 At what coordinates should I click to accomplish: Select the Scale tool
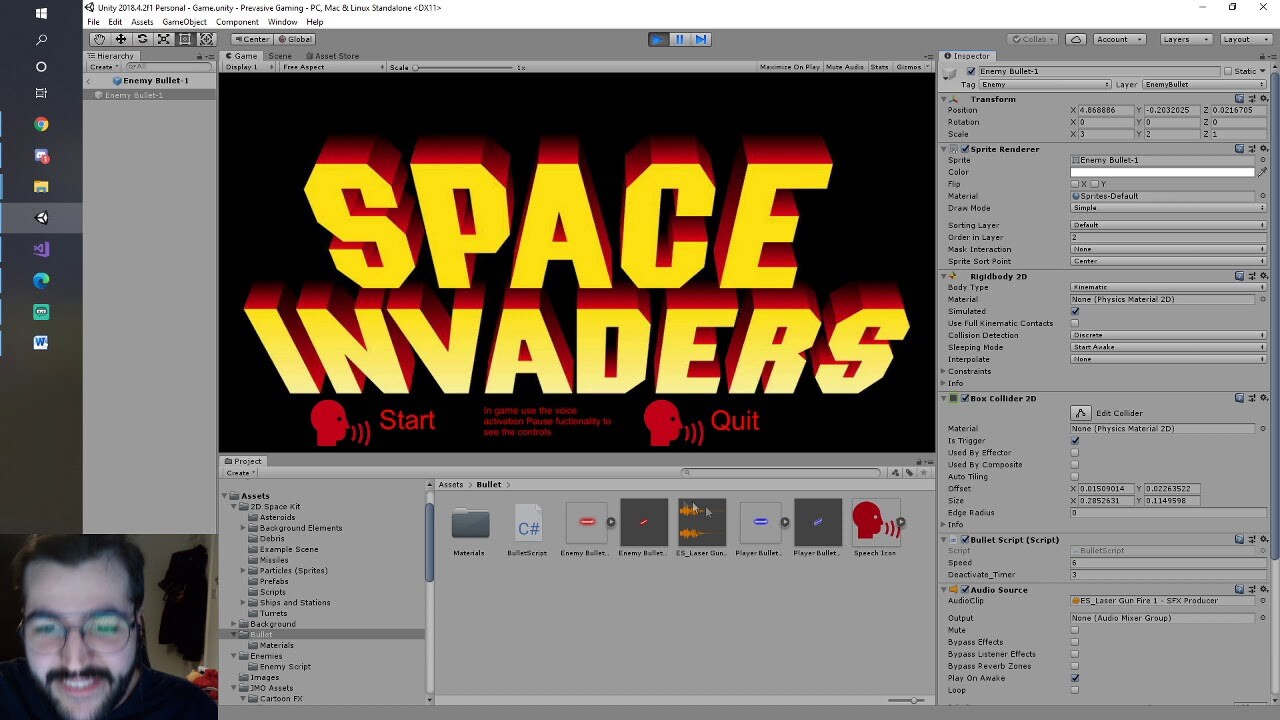[163, 39]
